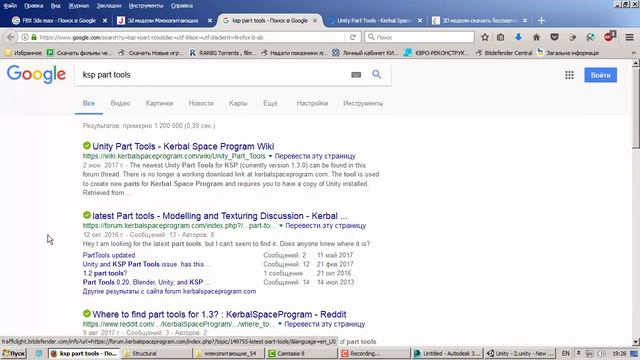
Task: Click the red extension icon in toolbar
Action: (609, 36)
